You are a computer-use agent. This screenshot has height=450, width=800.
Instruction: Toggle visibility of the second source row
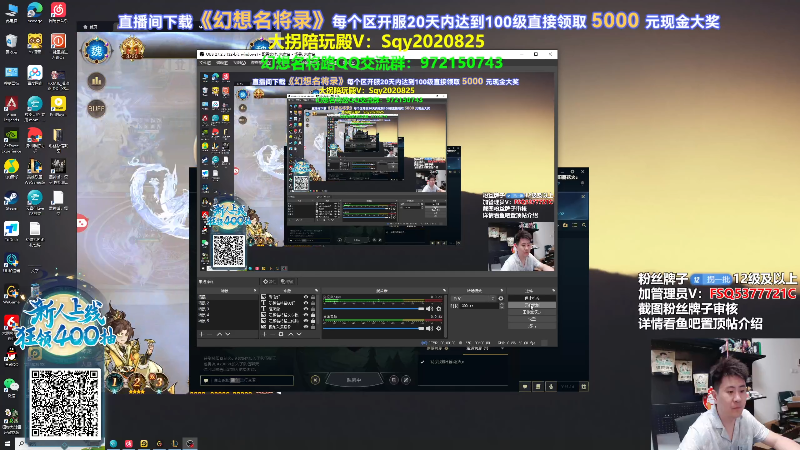point(306,303)
